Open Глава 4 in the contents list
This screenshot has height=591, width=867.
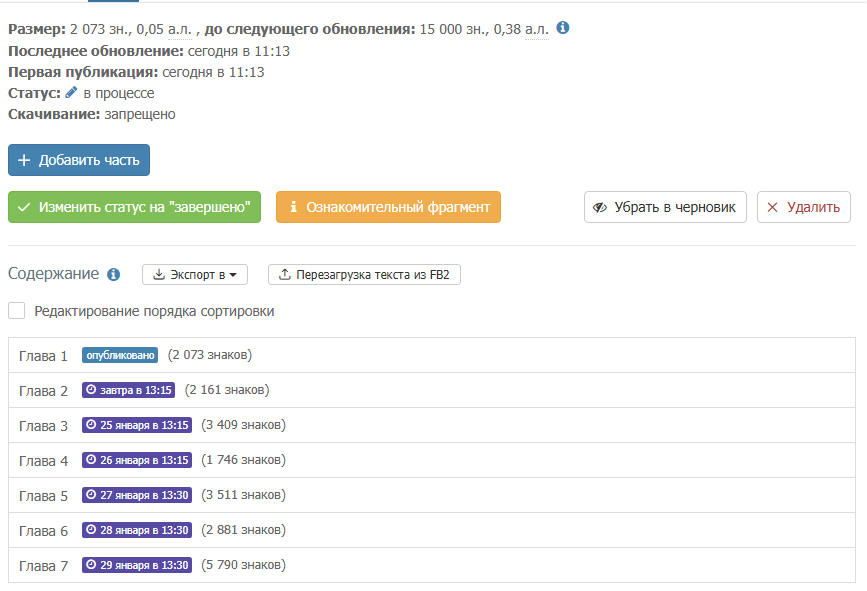44,460
